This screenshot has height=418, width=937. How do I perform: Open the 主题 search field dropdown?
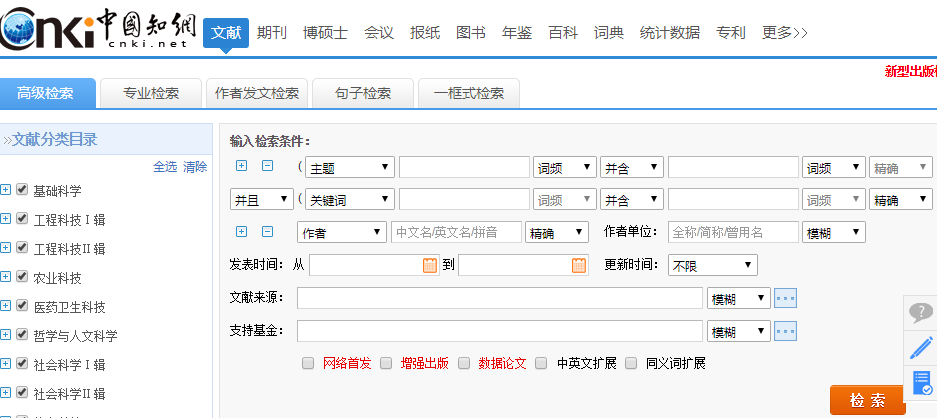350,167
